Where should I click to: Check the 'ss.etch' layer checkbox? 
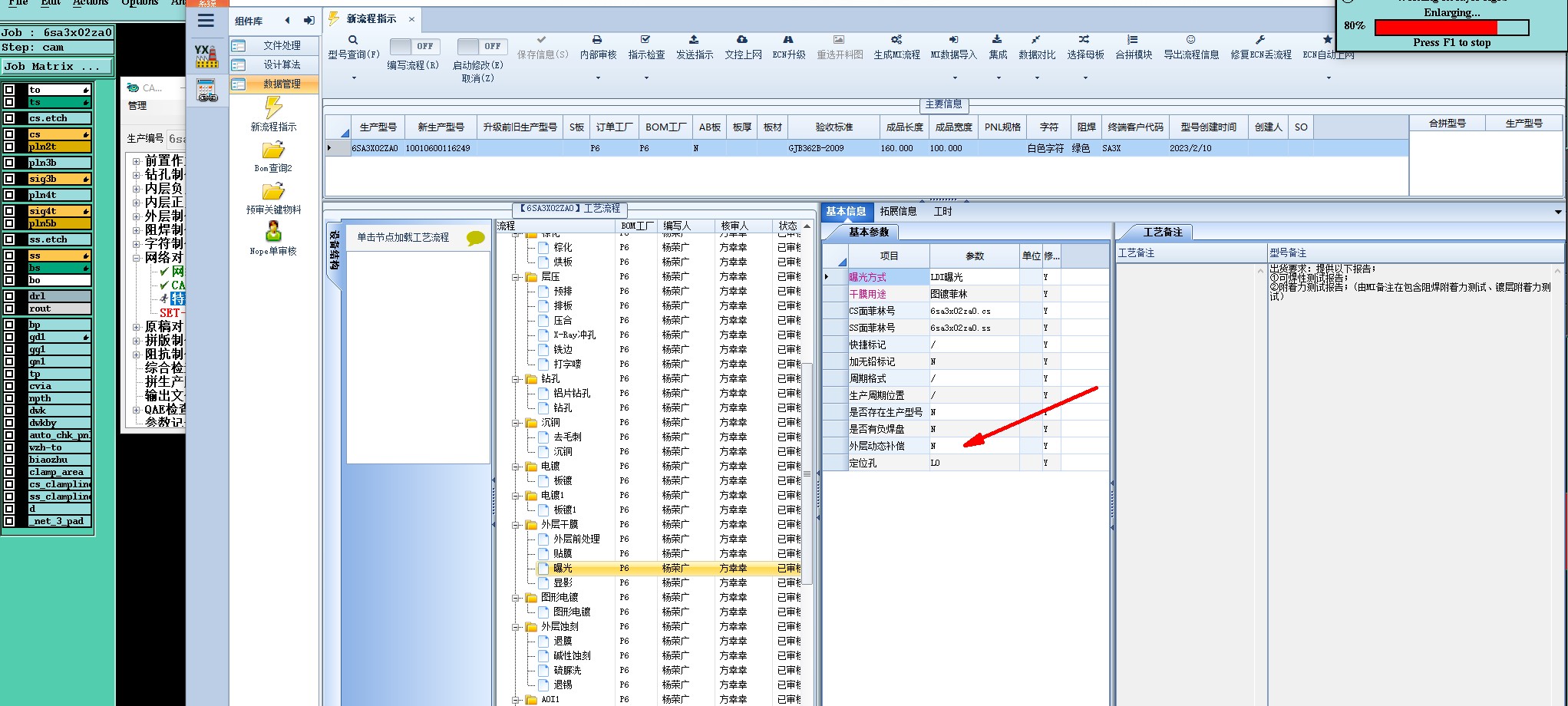point(9,239)
